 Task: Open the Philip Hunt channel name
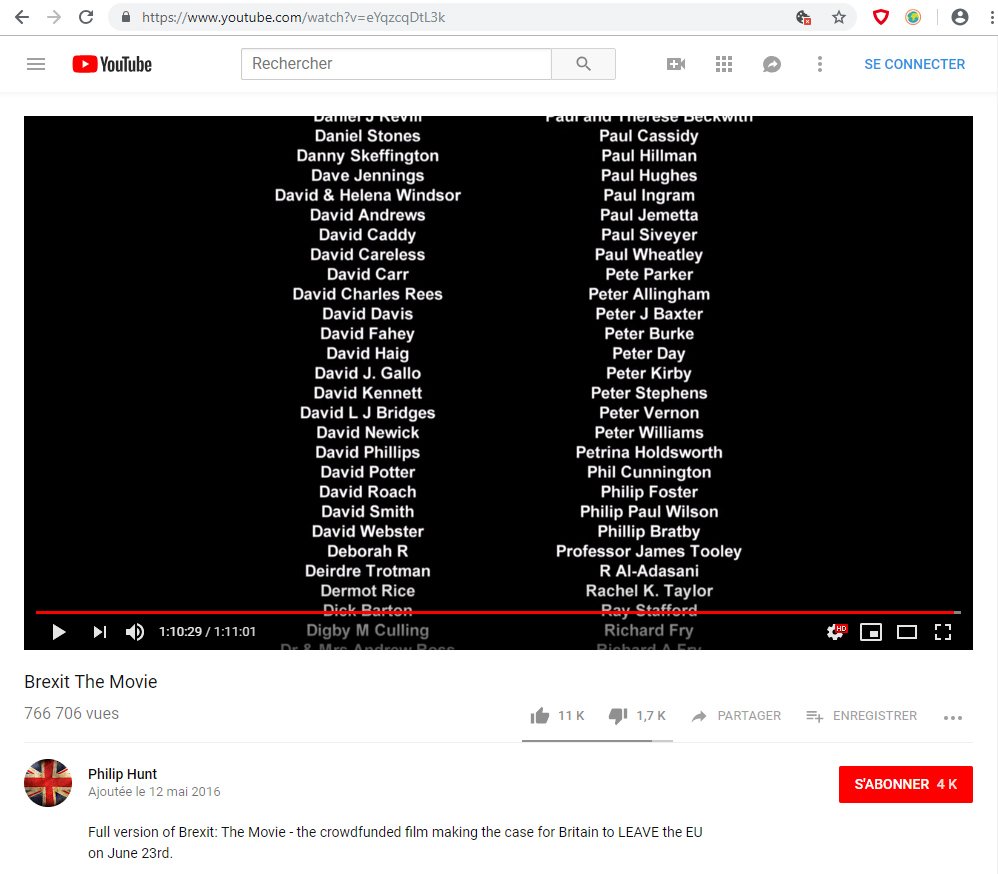(x=122, y=773)
